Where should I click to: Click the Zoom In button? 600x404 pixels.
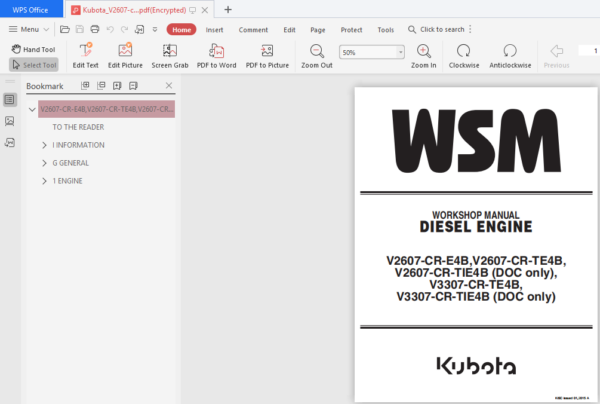pos(424,56)
